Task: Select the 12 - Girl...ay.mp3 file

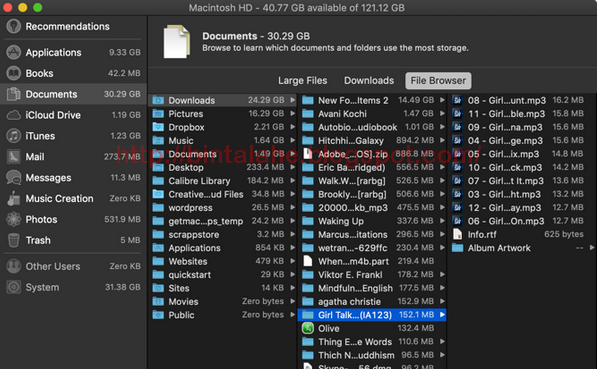Action: click(522, 207)
